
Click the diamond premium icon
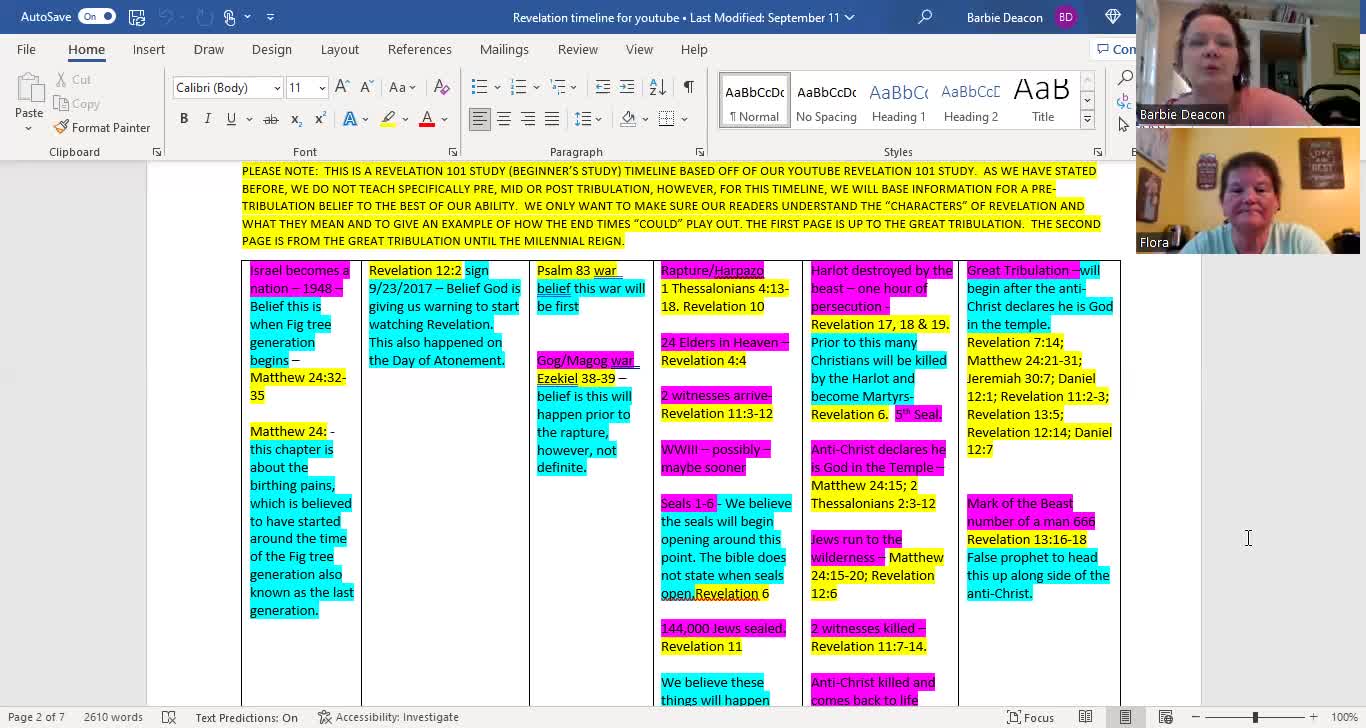[1113, 17]
